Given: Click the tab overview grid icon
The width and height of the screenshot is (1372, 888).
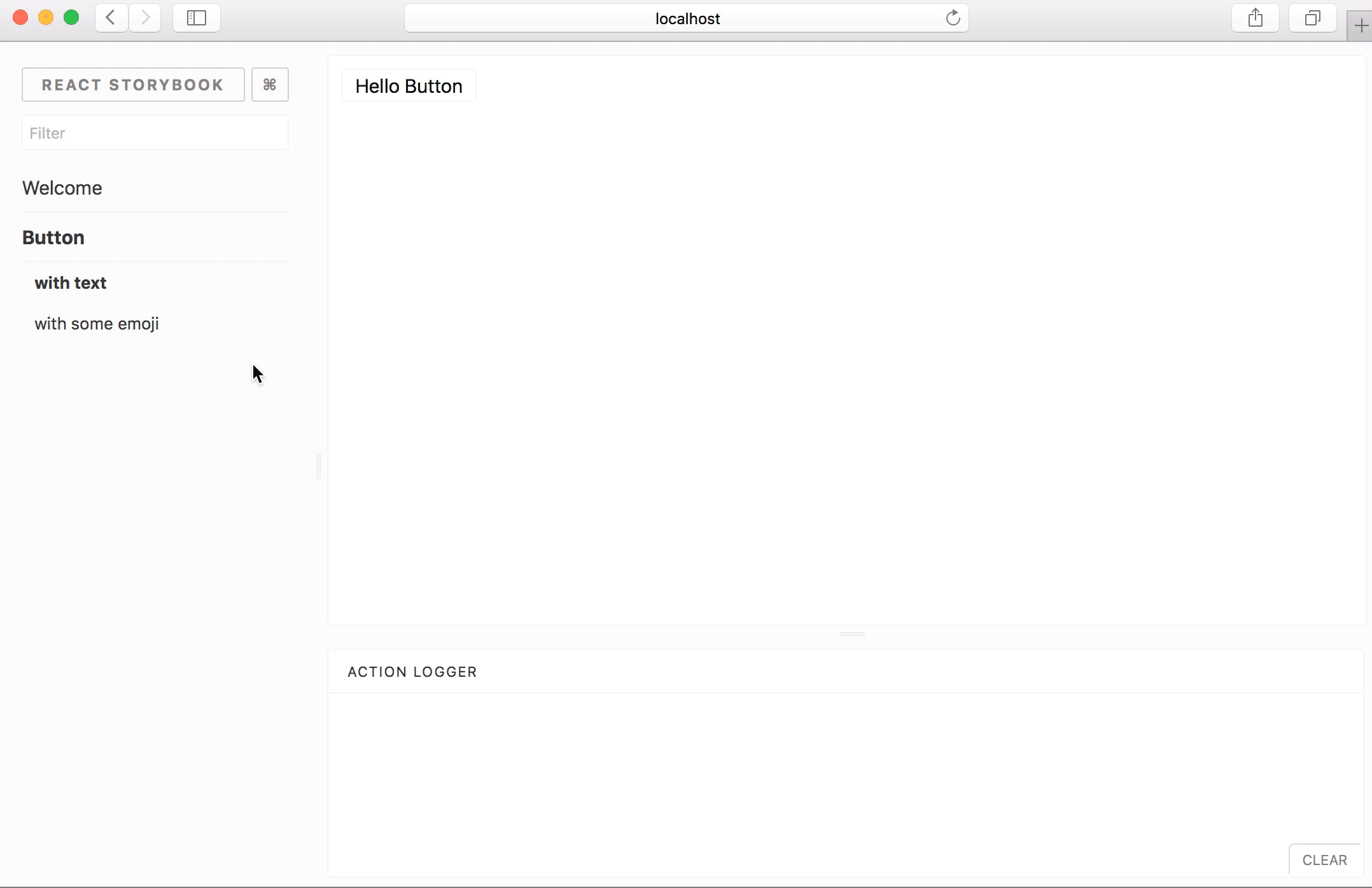Looking at the screenshot, I should point(1312,18).
